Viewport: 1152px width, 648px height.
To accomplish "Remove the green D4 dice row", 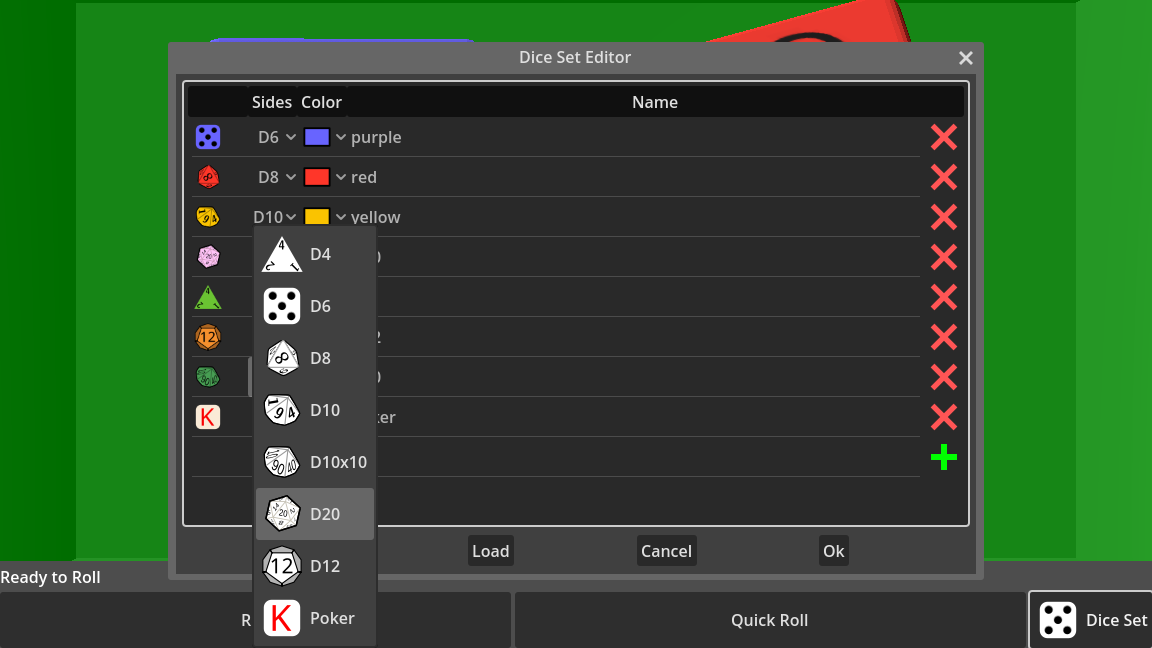I will [943, 297].
